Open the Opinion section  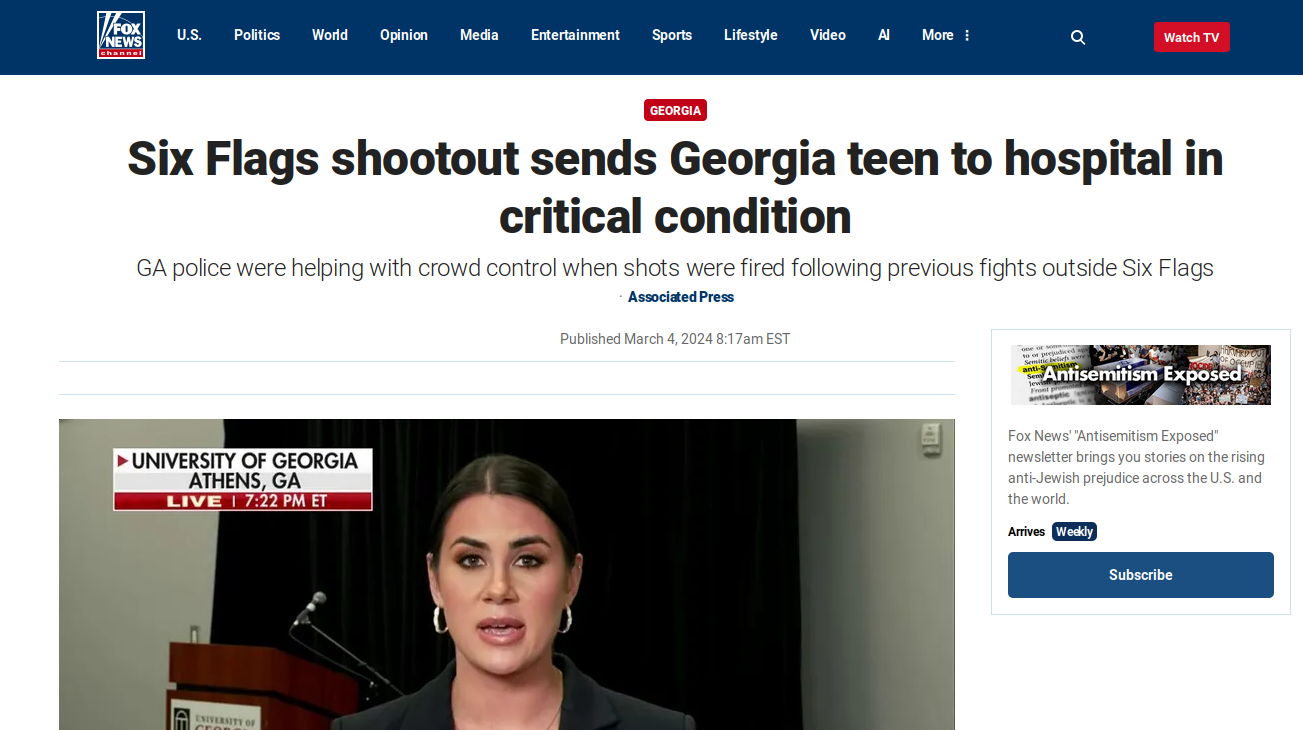[404, 35]
